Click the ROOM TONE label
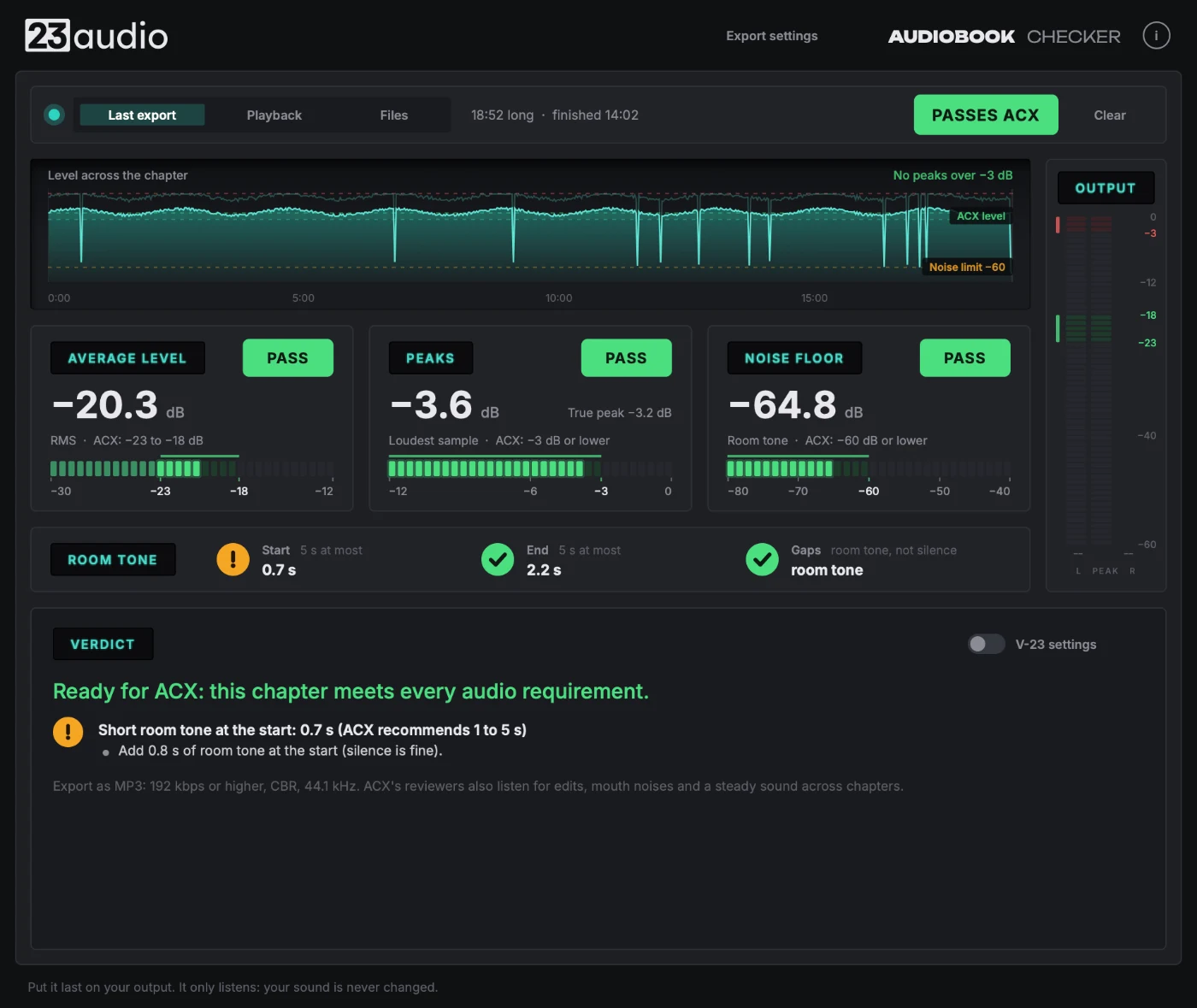The height and width of the screenshot is (1008, 1197). tap(113, 560)
